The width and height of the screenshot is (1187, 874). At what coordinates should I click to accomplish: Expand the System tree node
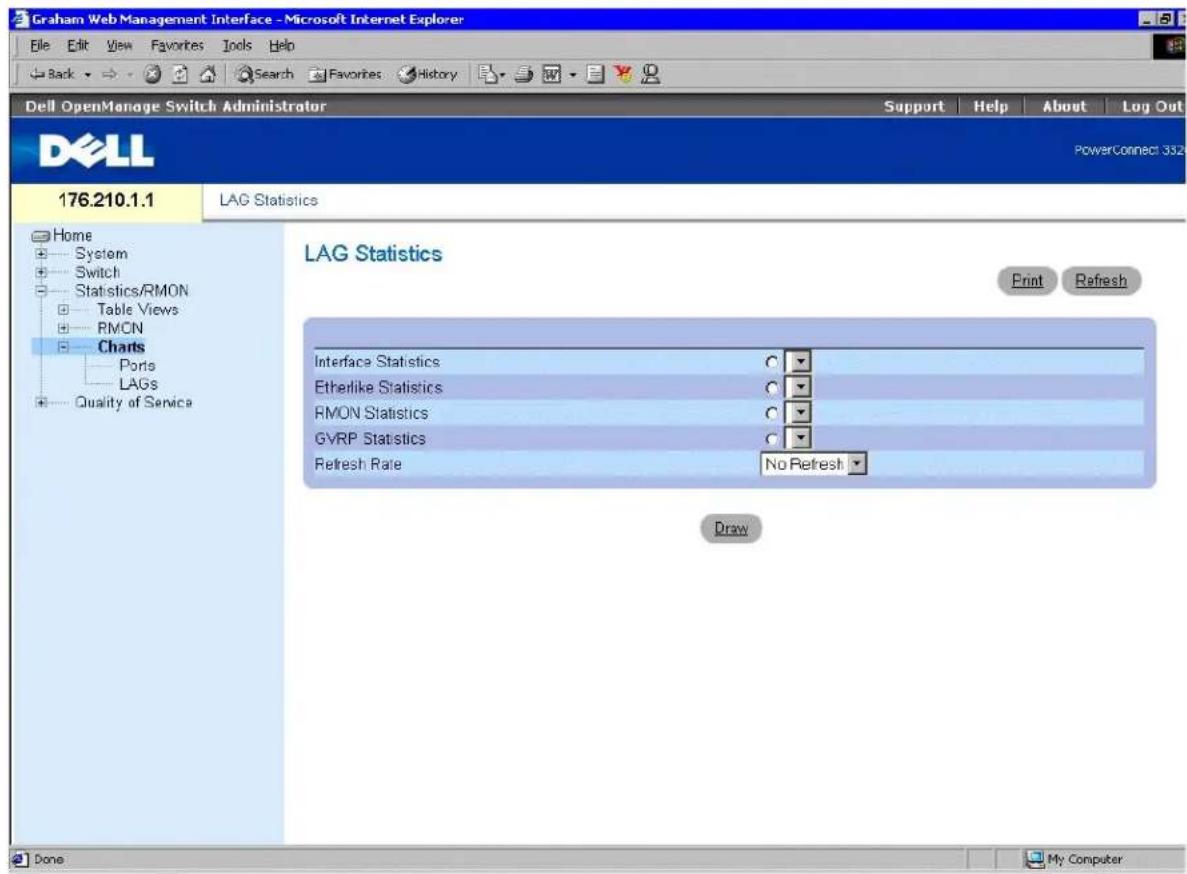click(x=42, y=254)
